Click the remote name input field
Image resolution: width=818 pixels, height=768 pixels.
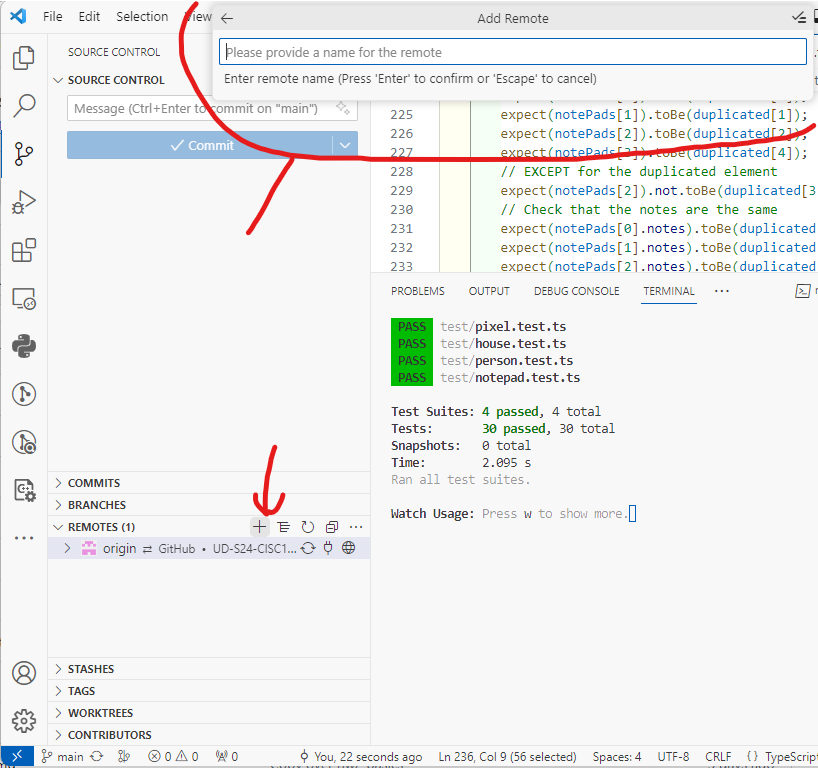[512, 52]
